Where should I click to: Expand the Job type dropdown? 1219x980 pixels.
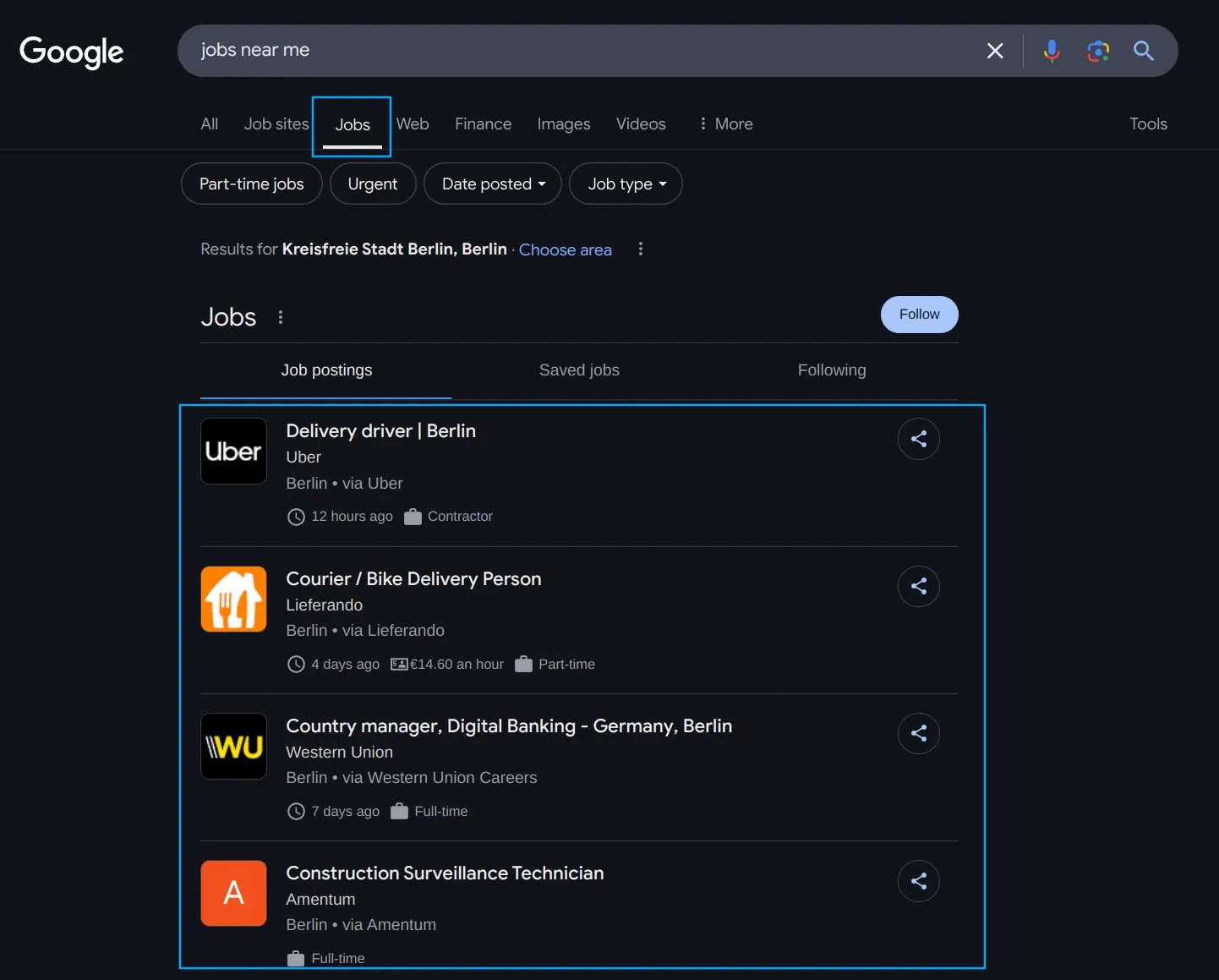(x=626, y=183)
